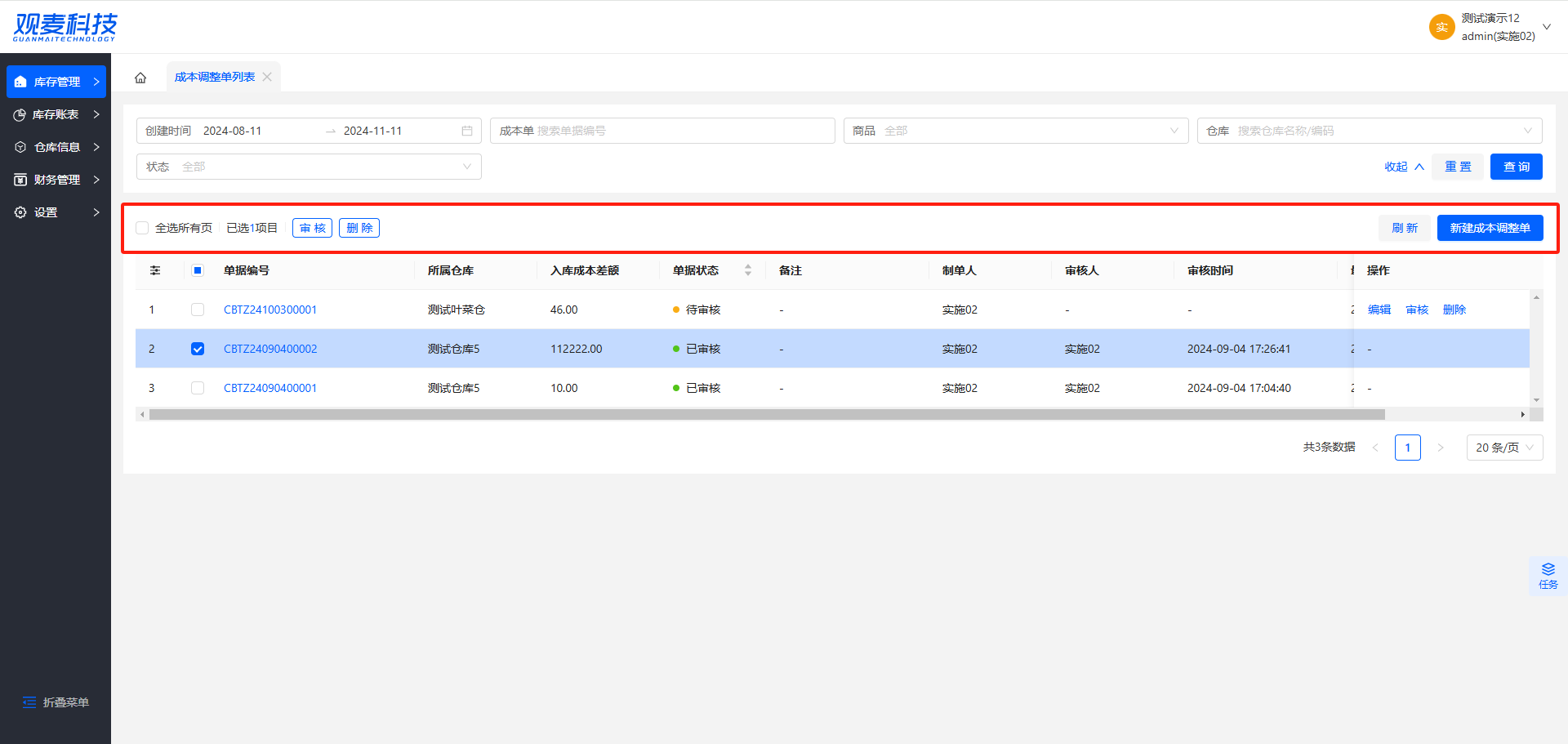Viewport: 1568px width, 744px height.
Task: Click the 已选1项目 selected count text
Action: click(x=252, y=228)
